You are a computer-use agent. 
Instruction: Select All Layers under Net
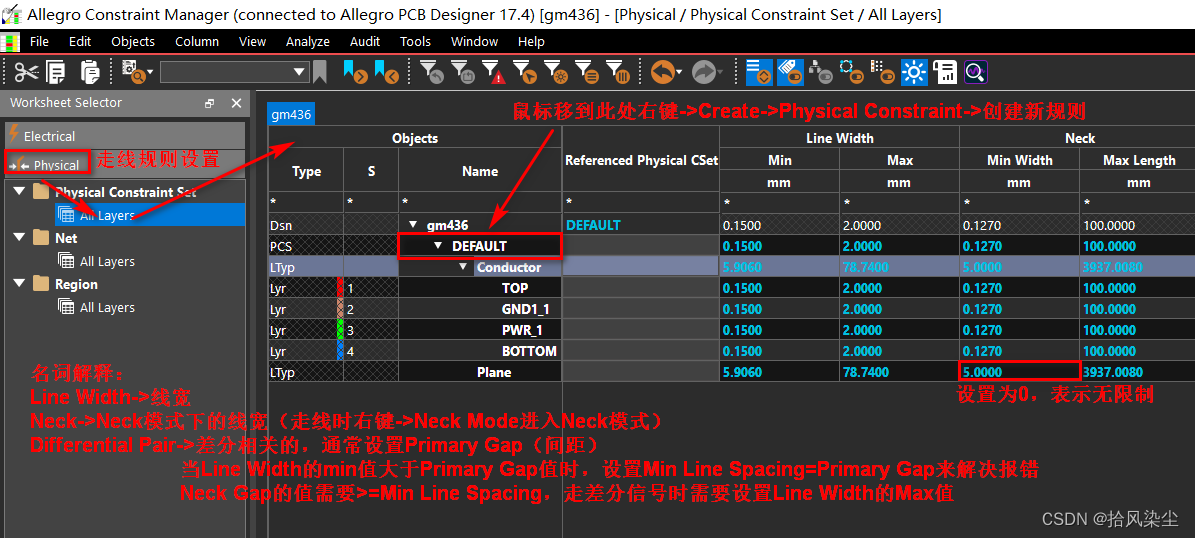[107, 261]
